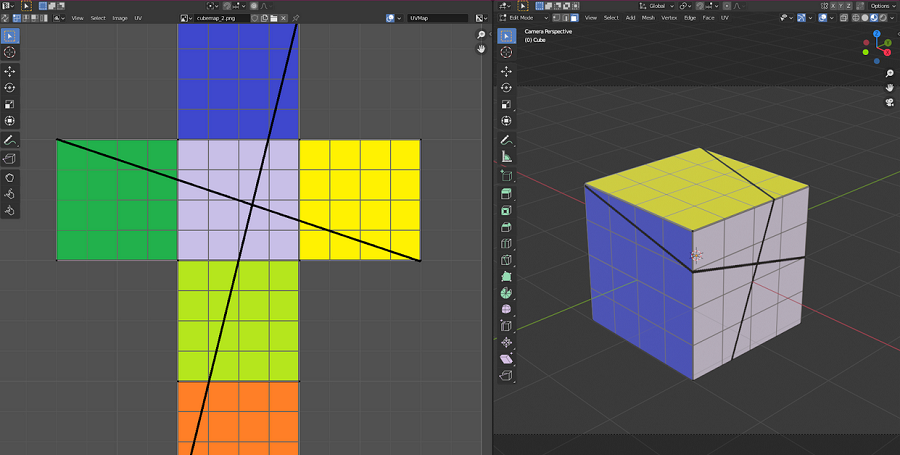The width and height of the screenshot is (900, 455).
Task: Open the UVMap selector dropdown
Action: [x=438, y=18]
